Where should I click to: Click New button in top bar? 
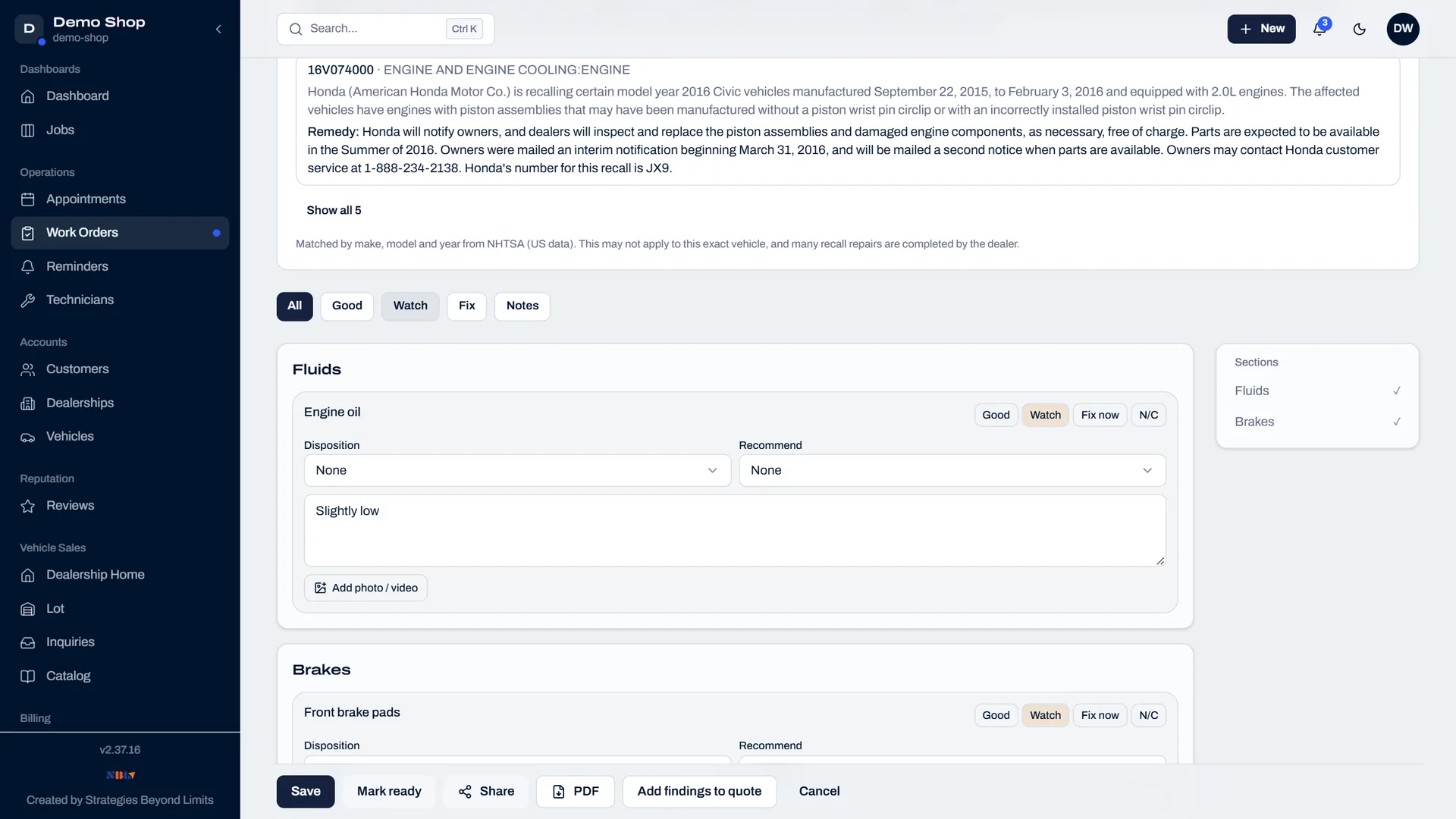1262,29
